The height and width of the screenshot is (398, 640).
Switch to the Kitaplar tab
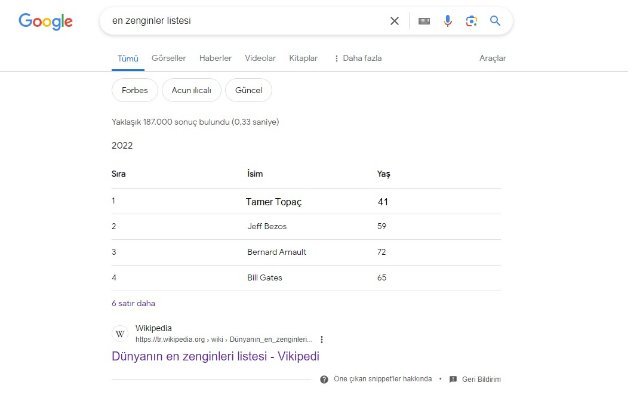(303, 58)
